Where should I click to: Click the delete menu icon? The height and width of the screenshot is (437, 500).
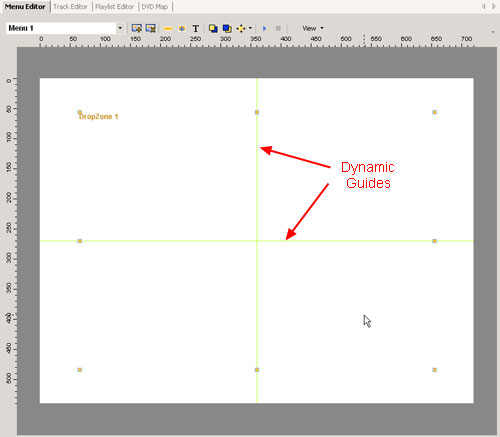coord(151,28)
